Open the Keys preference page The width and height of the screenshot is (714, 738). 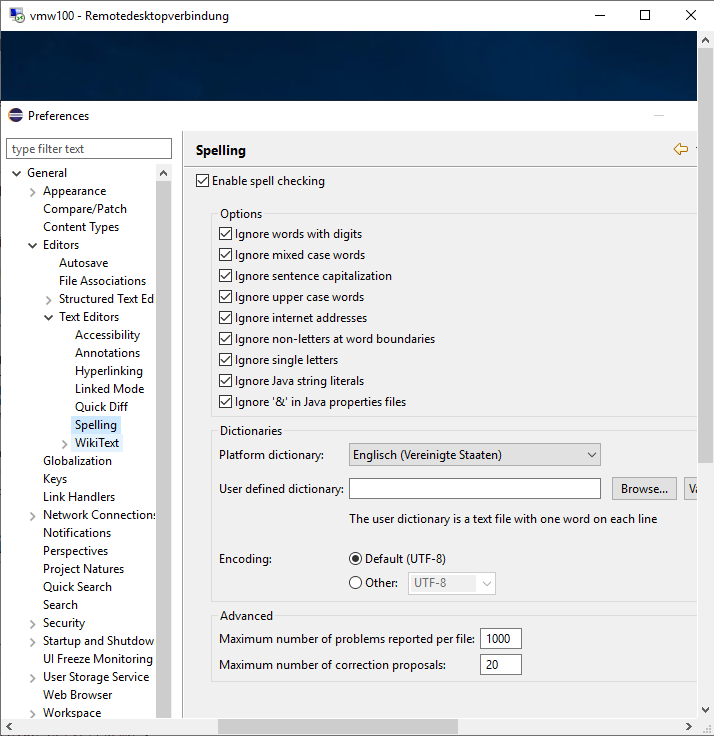(x=55, y=479)
